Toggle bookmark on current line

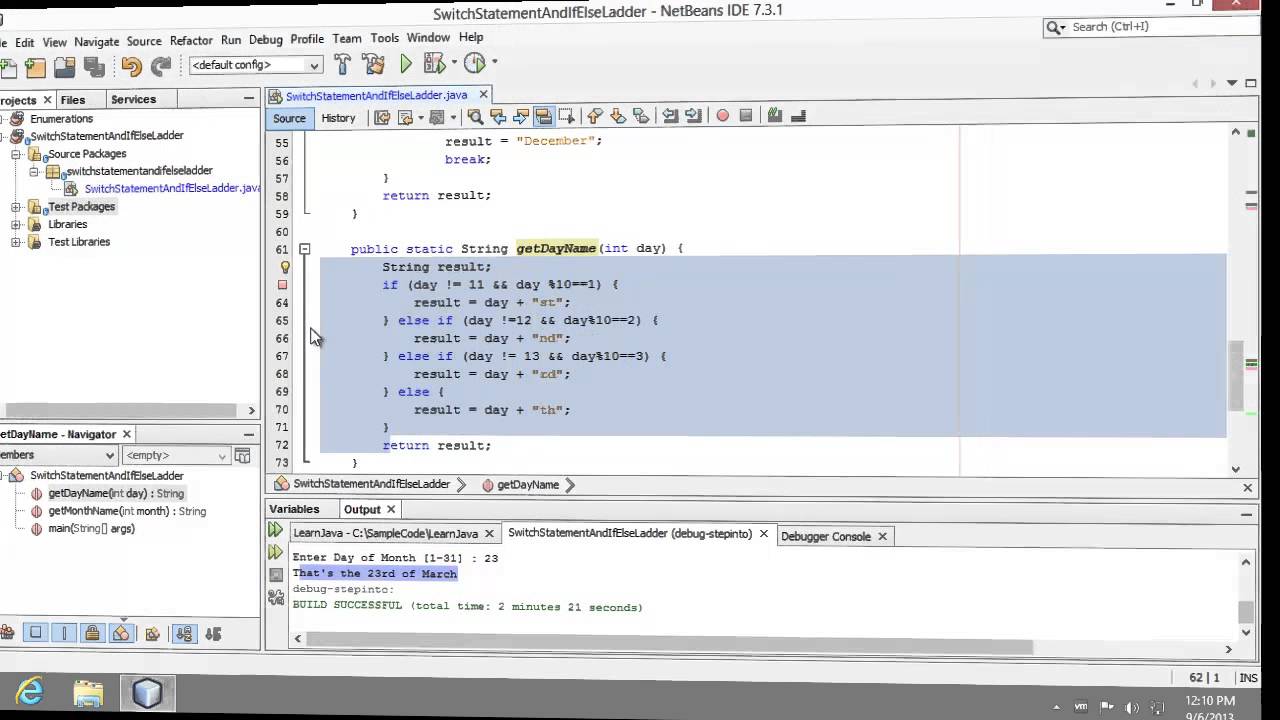pyautogui.click(x=641, y=117)
